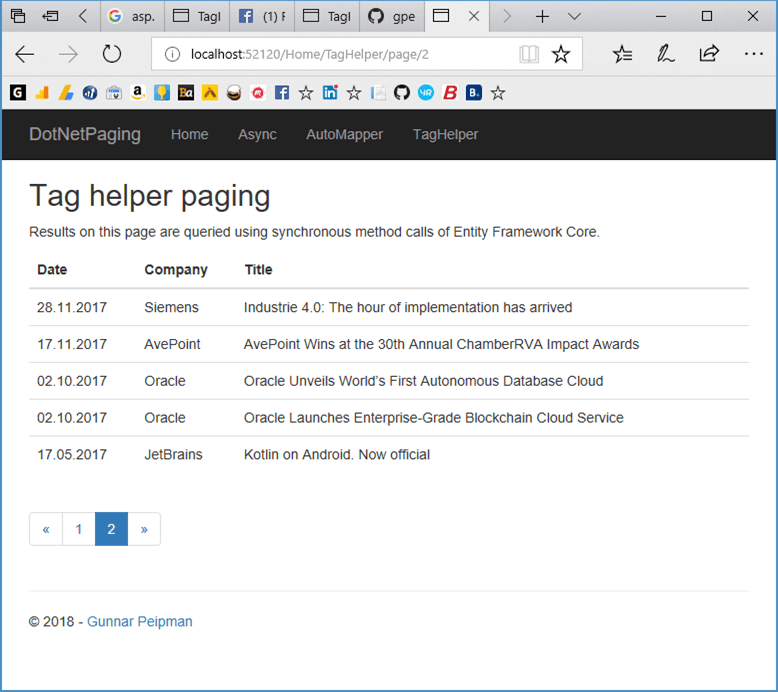This screenshot has width=778, height=692.
Task: Open the LinkedIn bookmark in favorites bar
Action: point(330,93)
